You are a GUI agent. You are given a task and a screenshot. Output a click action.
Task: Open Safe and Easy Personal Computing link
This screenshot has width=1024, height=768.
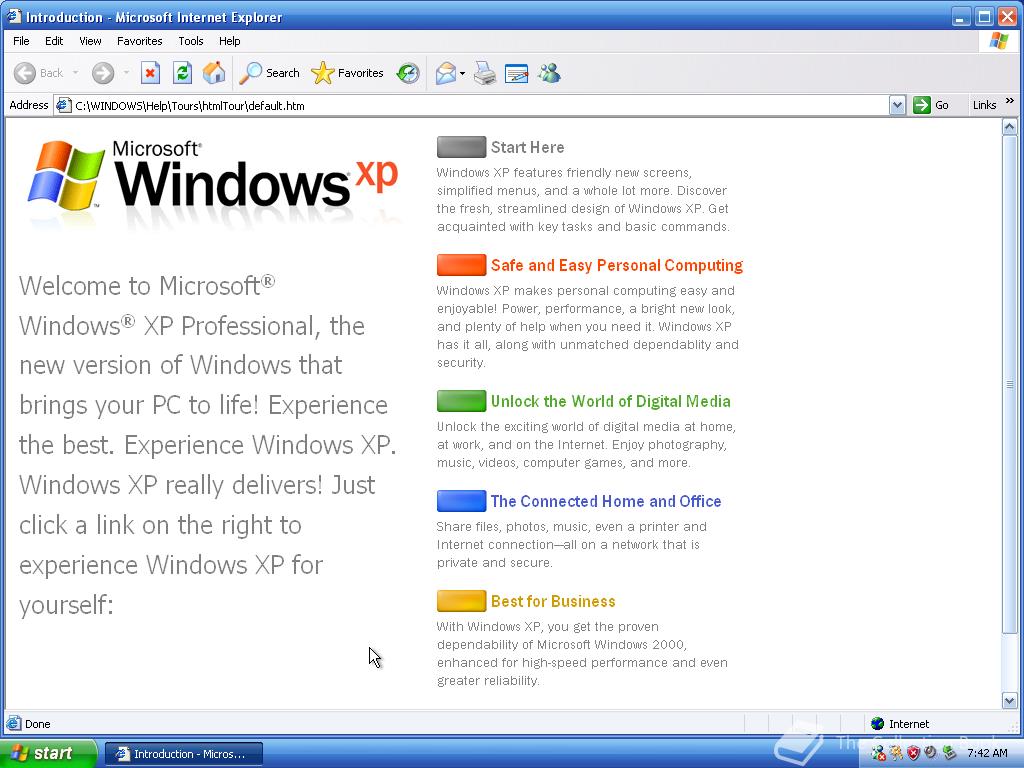pyautogui.click(x=617, y=265)
